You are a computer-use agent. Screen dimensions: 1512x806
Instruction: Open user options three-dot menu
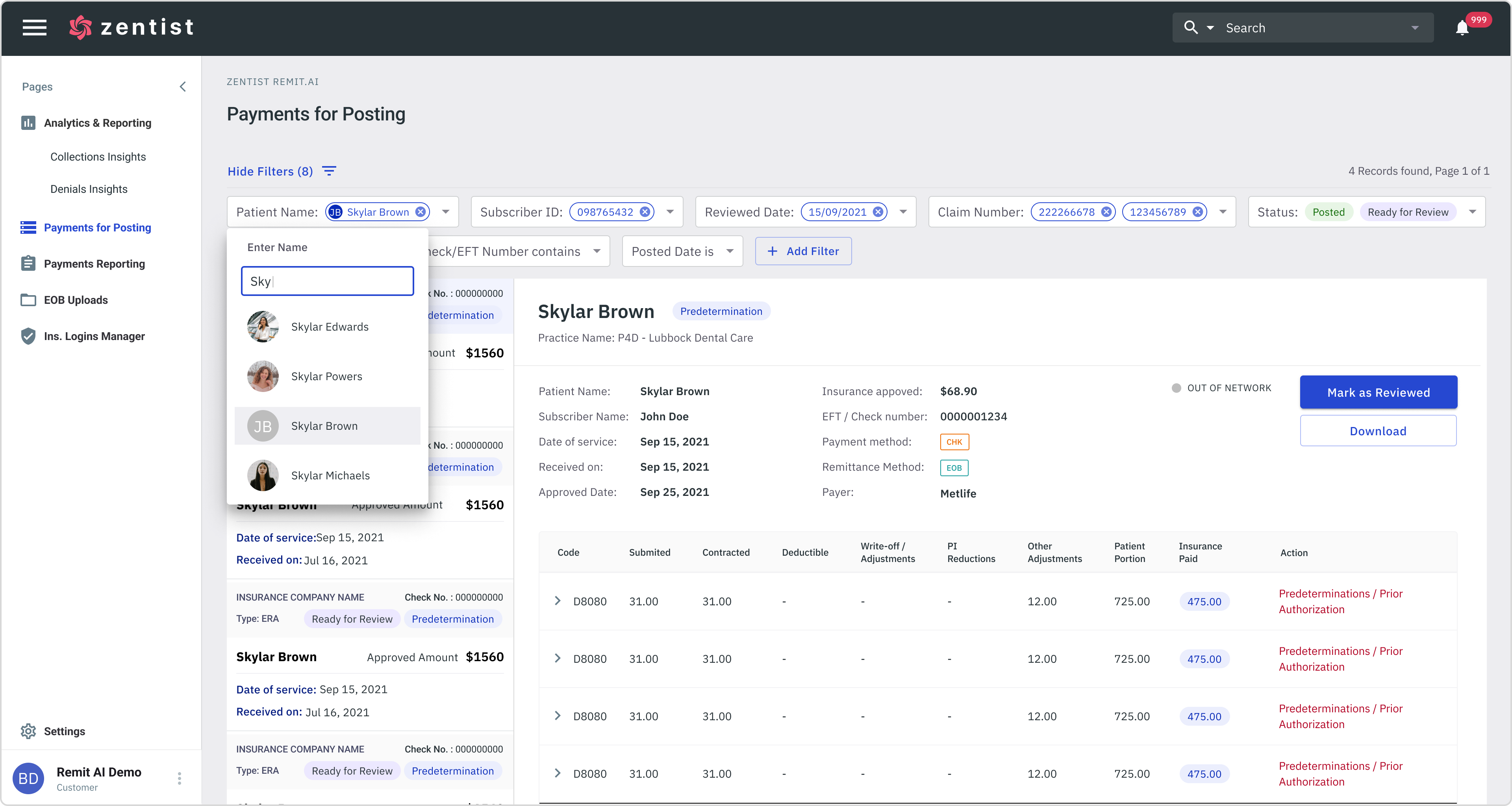[x=179, y=778]
